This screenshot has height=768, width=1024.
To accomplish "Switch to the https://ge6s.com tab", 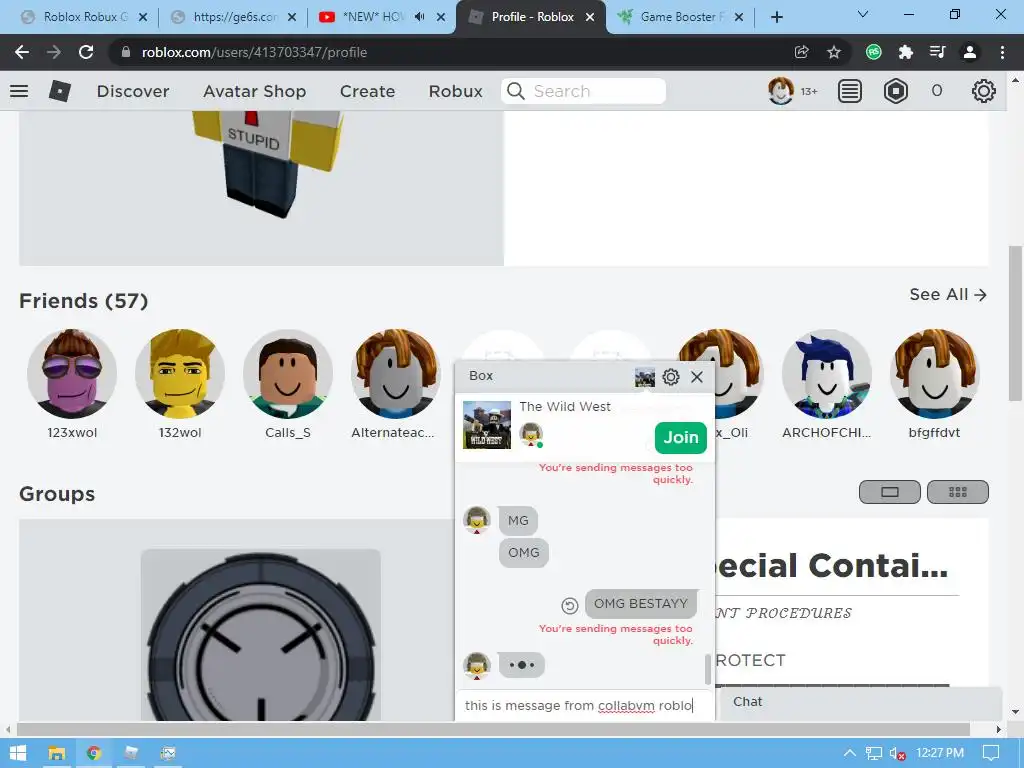I will (234, 17).
